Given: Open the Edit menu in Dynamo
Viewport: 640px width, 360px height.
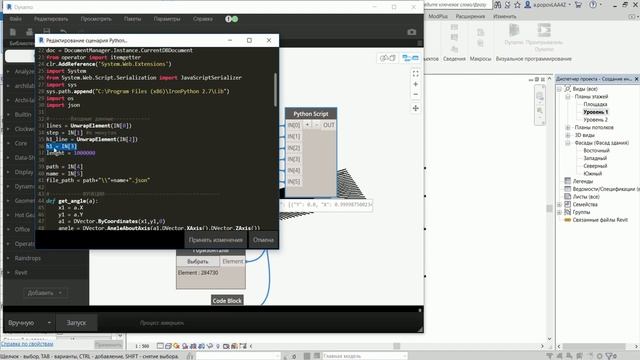Looking at the screenshot, I should [51, 19].
